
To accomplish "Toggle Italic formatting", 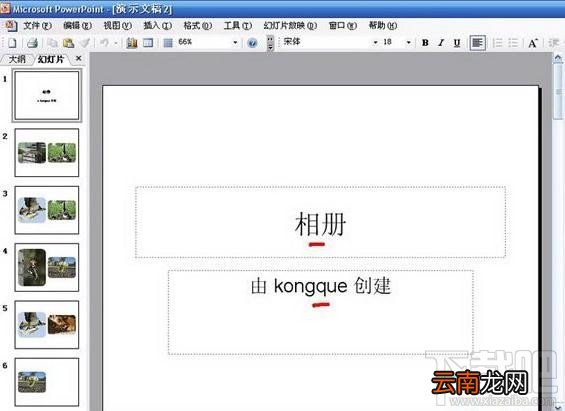I will tap(441, 43).
